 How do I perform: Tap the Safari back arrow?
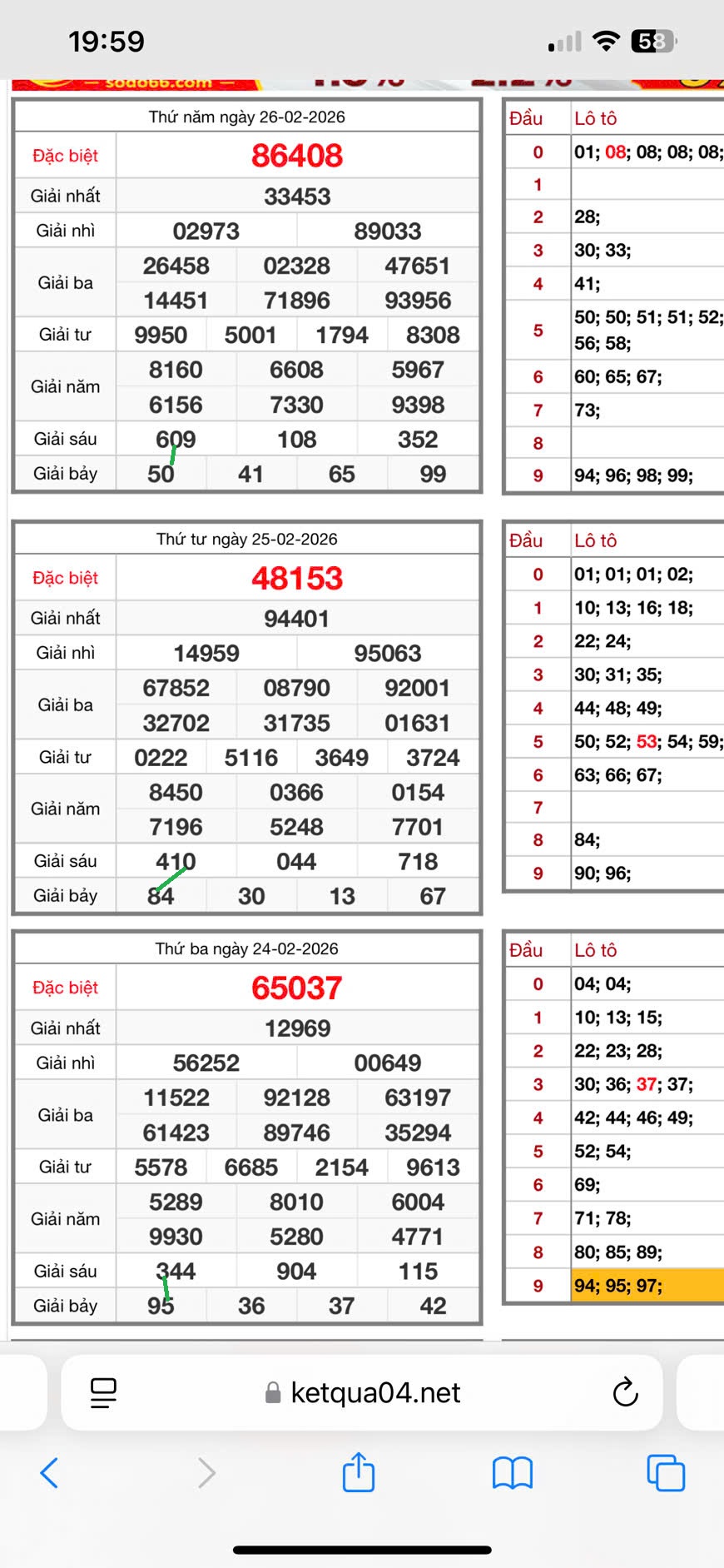[x=50, y=1472]
